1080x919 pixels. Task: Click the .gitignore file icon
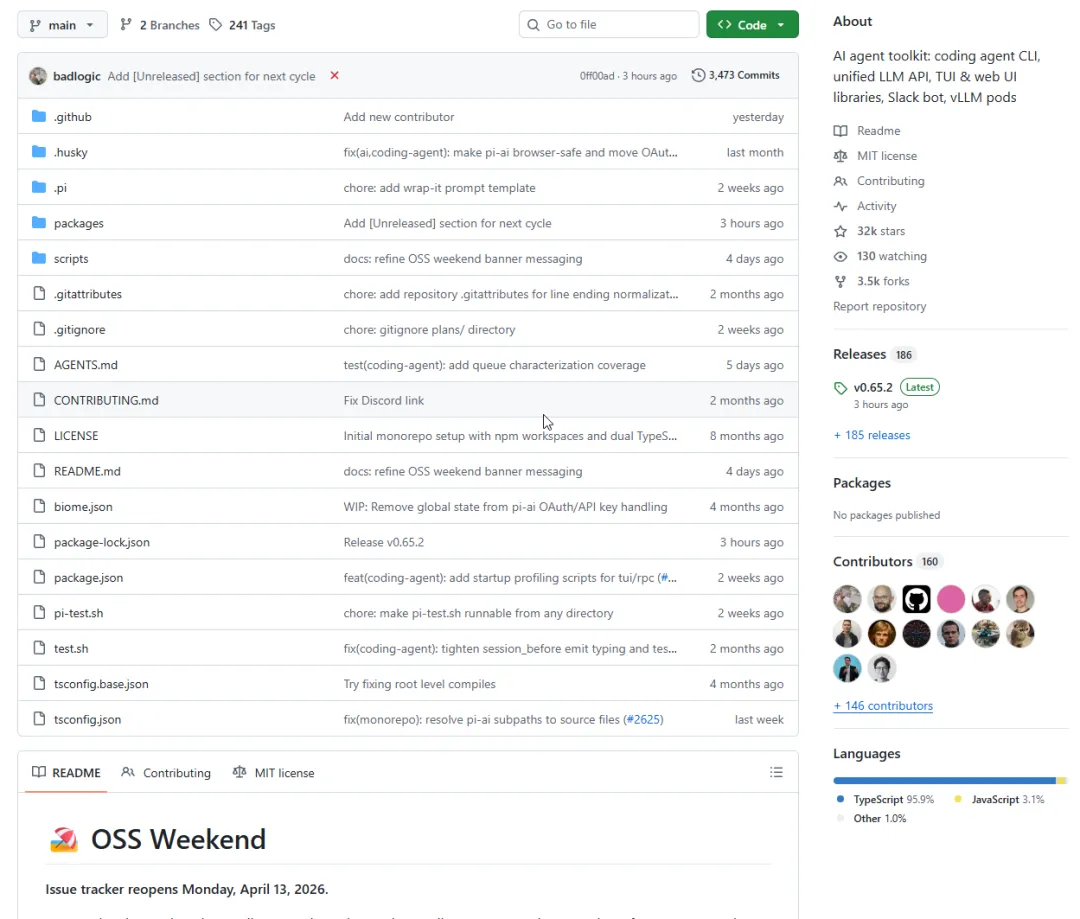click(x=39, y=329)
